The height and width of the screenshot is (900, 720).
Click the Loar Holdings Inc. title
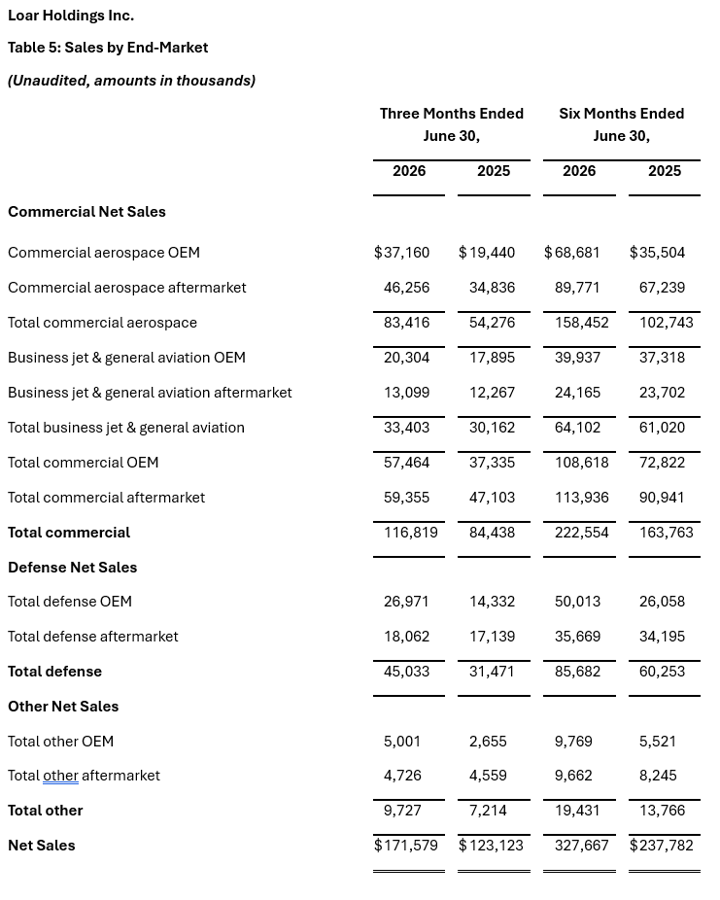[71, 15]
